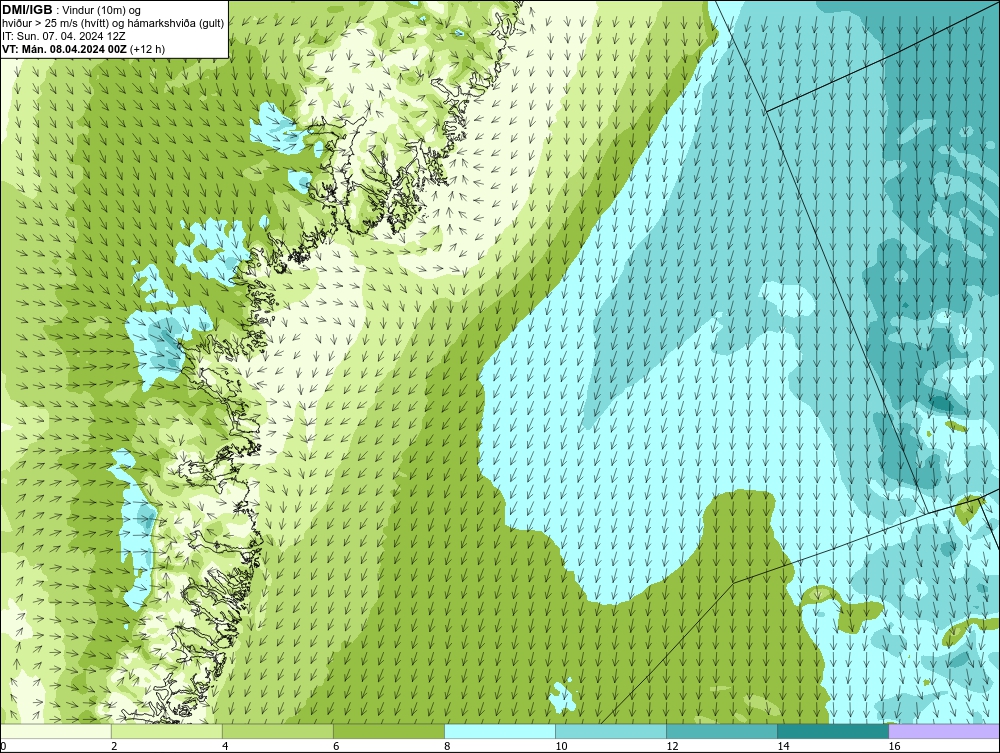Click the 10–12 m/s legend color swatch
Image resolution: width=1000 pixels, height=753 pixels.
pyautogui.click(x=611, y=731)
